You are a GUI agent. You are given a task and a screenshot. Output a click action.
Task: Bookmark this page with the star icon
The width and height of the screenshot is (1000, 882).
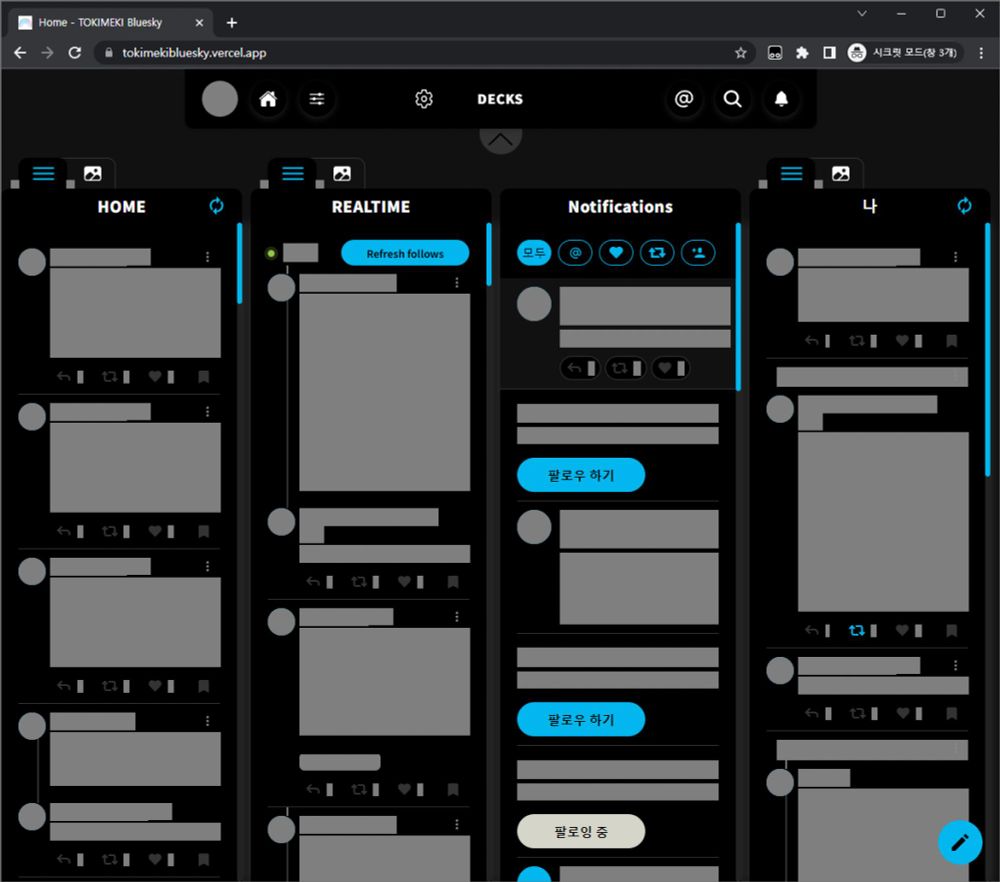[740, 53]
